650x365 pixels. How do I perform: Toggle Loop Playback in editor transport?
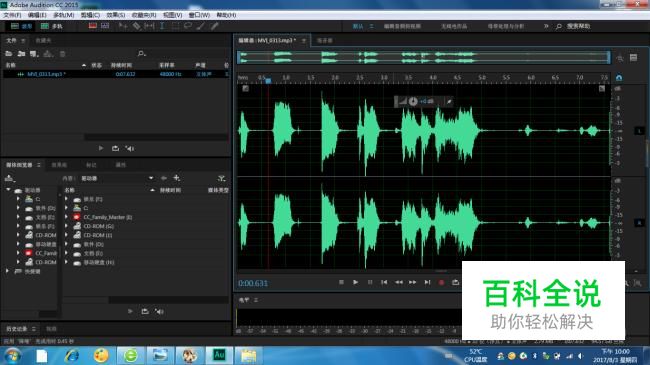pyautogui.click(x=455, y=282)
